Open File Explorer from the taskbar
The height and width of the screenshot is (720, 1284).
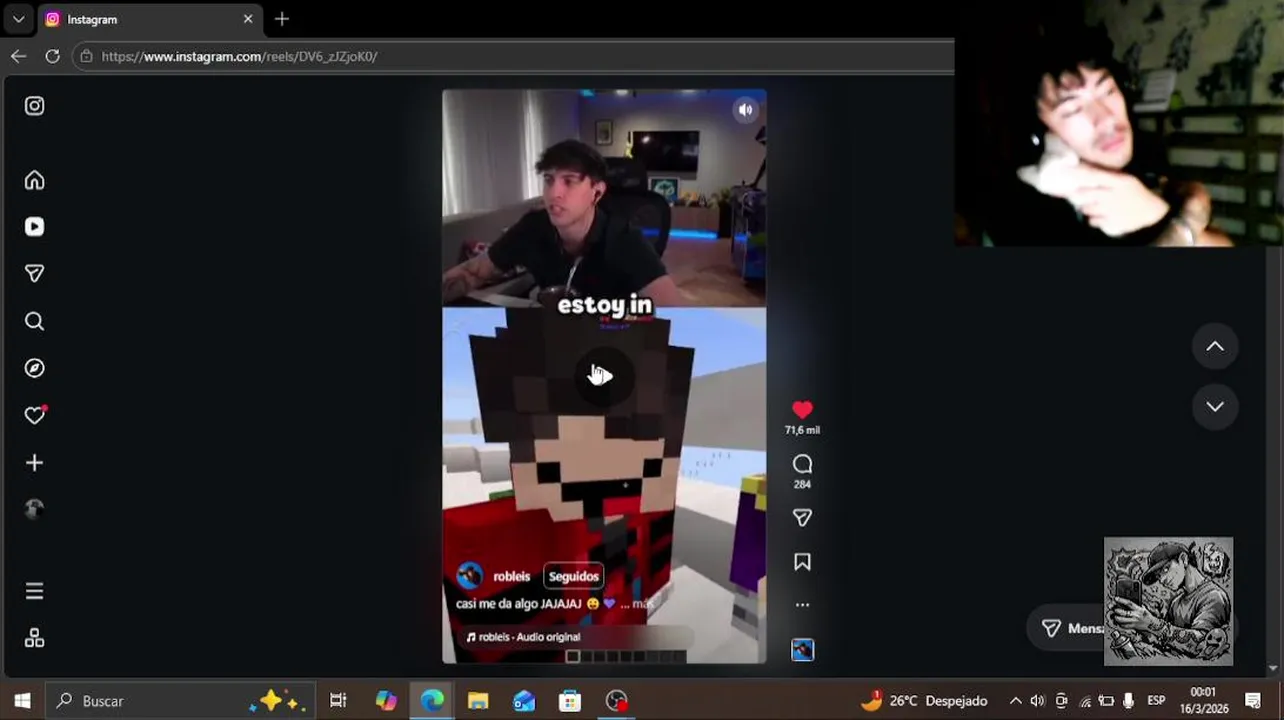point(478,701)
